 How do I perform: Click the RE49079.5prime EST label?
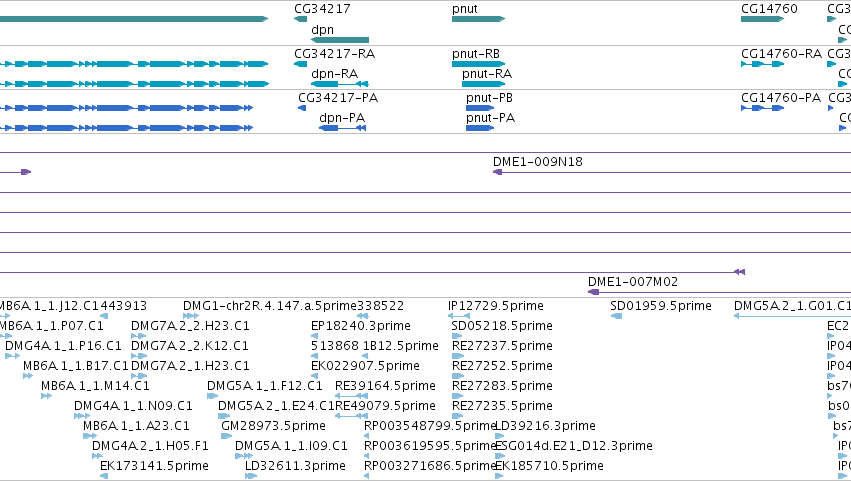coord(385,406)
